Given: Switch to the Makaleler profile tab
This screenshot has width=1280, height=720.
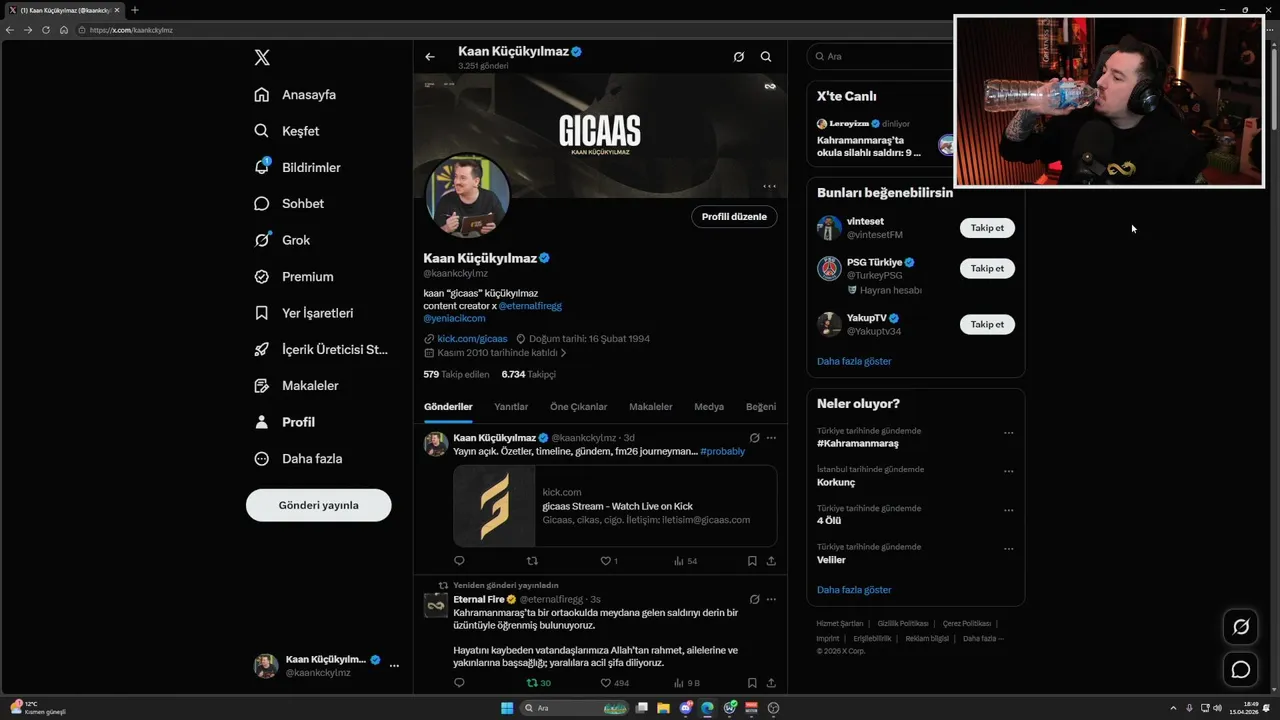Looking at the screenshot, I should tap(651, 407).
